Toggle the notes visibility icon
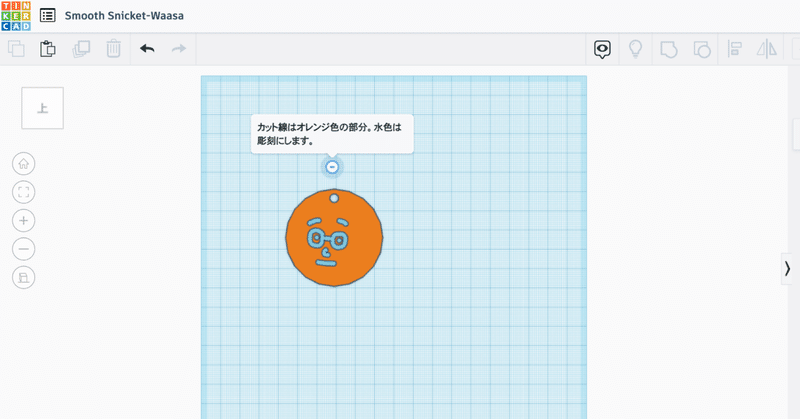This screenshot has width=800, height=419. click(x=602, y=49)
